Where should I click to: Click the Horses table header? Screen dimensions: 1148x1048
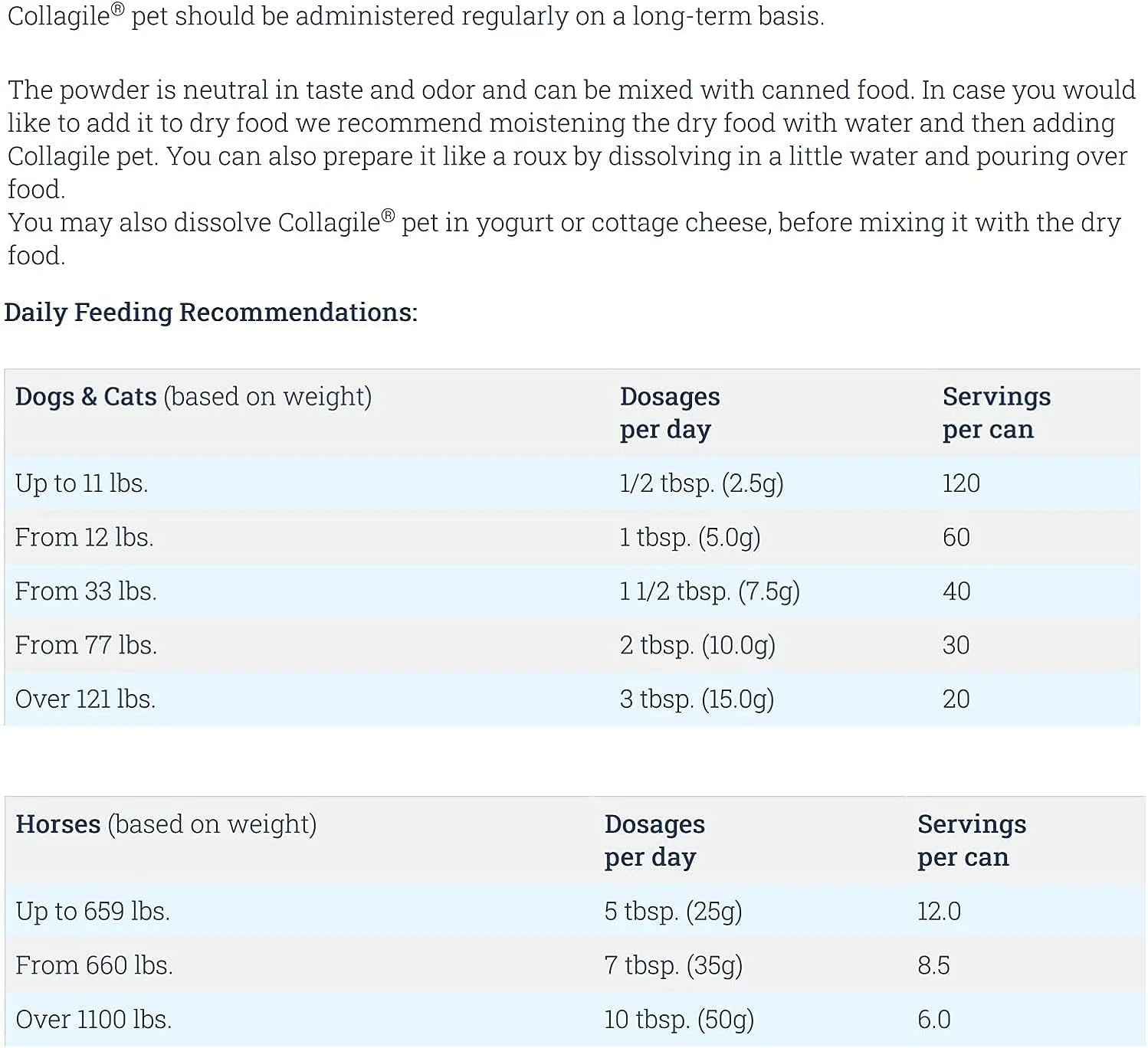(166, 824)
